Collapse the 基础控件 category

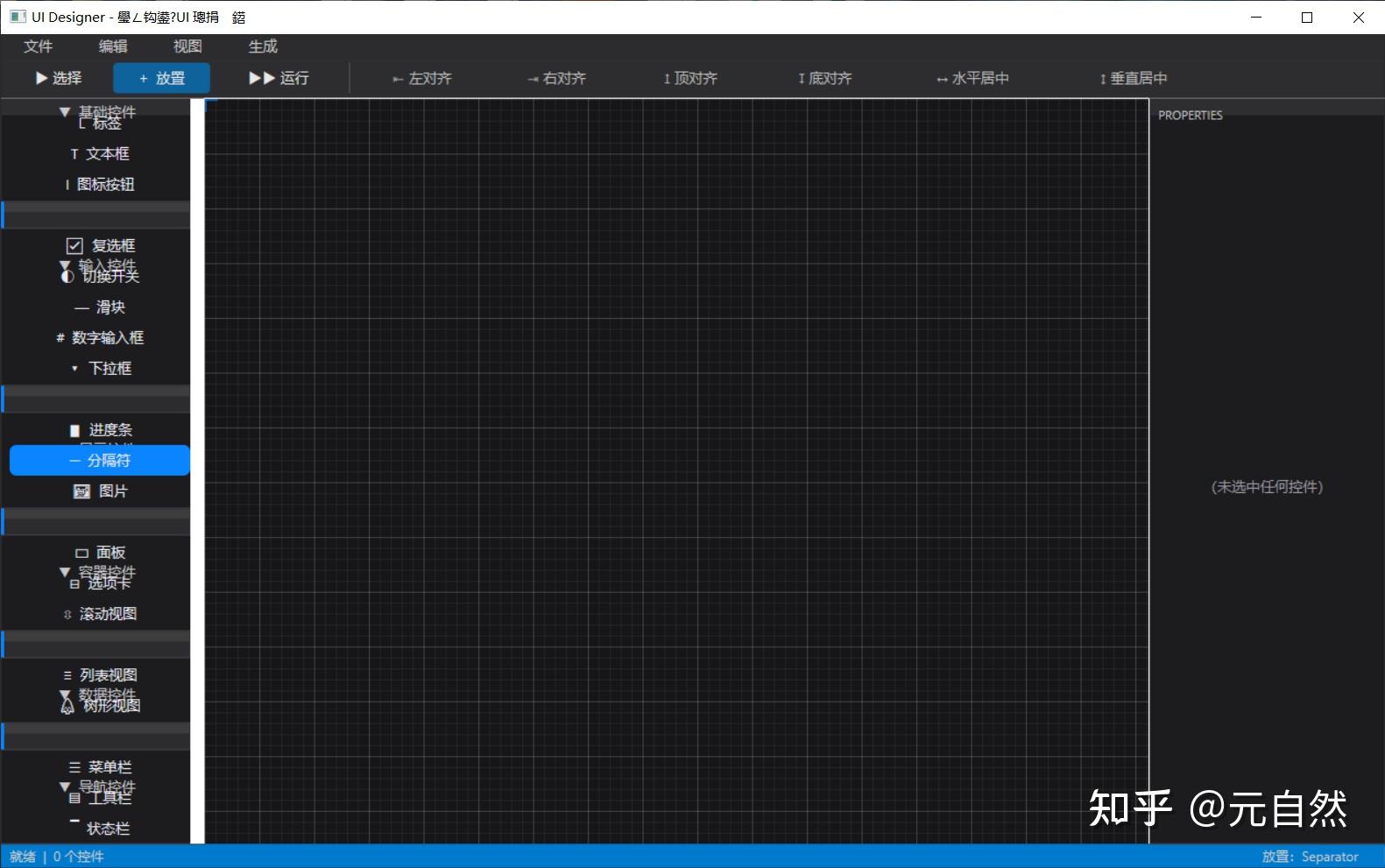(64, 111)
